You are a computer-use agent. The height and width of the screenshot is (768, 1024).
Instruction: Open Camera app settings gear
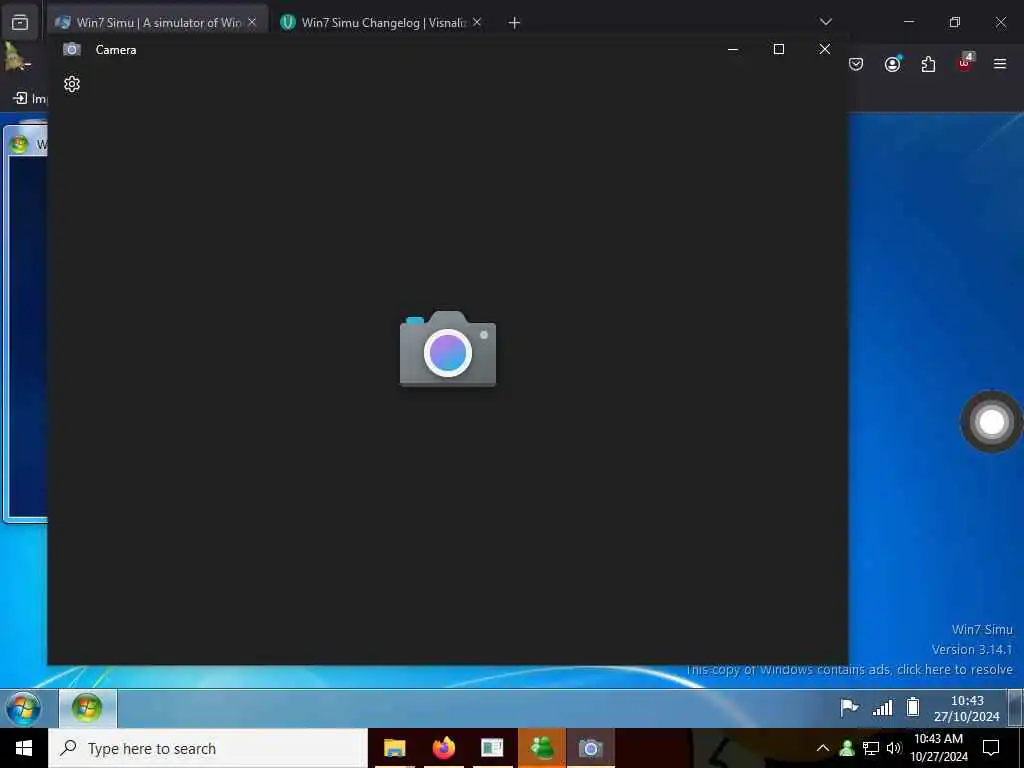click(x=72, y=84)
